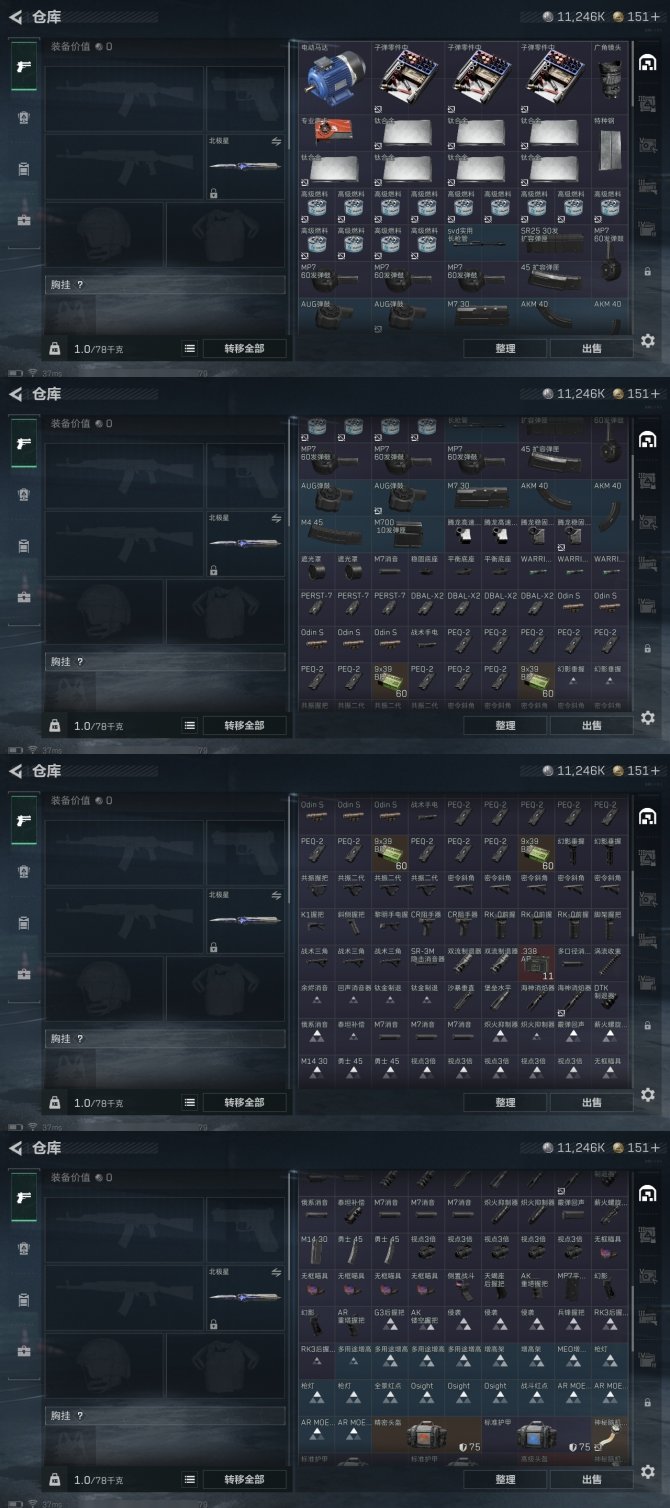Image resolution: width=670 pixels, height=1508 pixels.
Task: Click 整理 sort button in topmost screenshot
Action: tap(505, 348)
